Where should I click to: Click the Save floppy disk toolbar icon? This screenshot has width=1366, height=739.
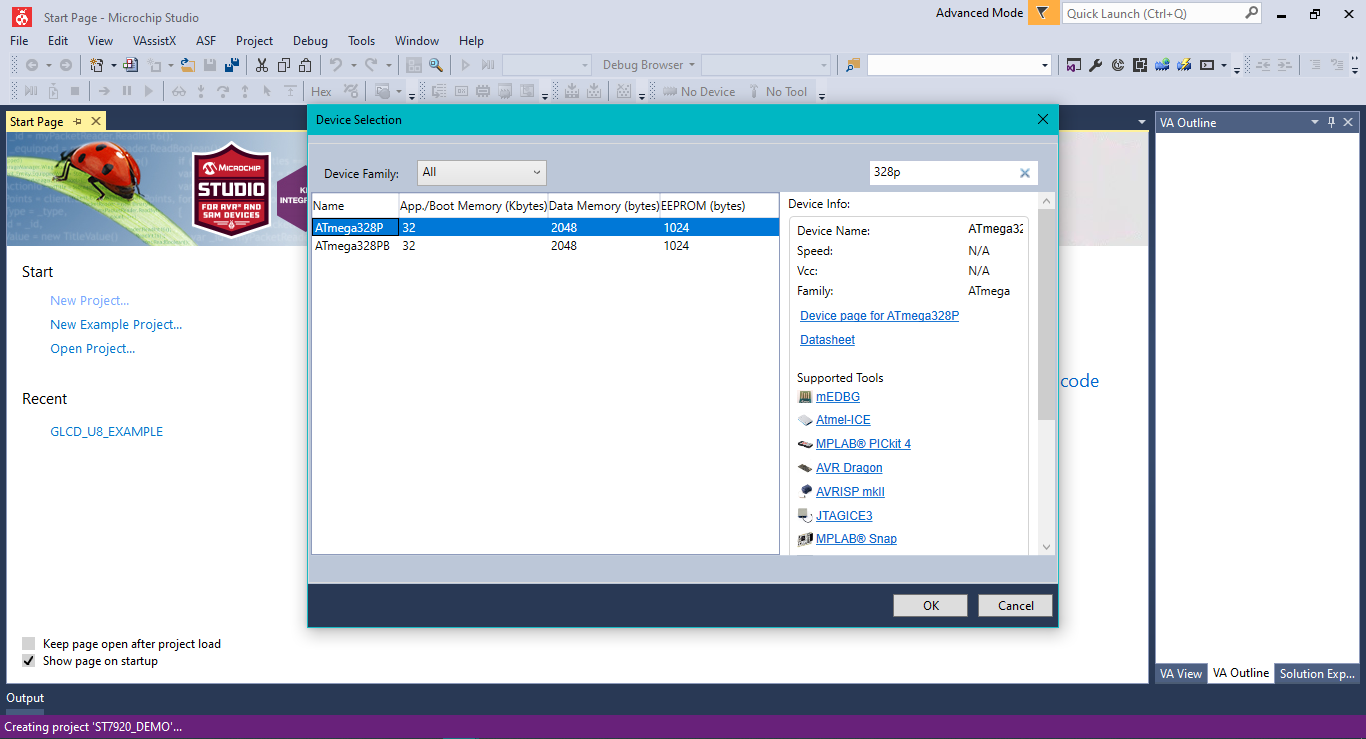click(210, 65)
